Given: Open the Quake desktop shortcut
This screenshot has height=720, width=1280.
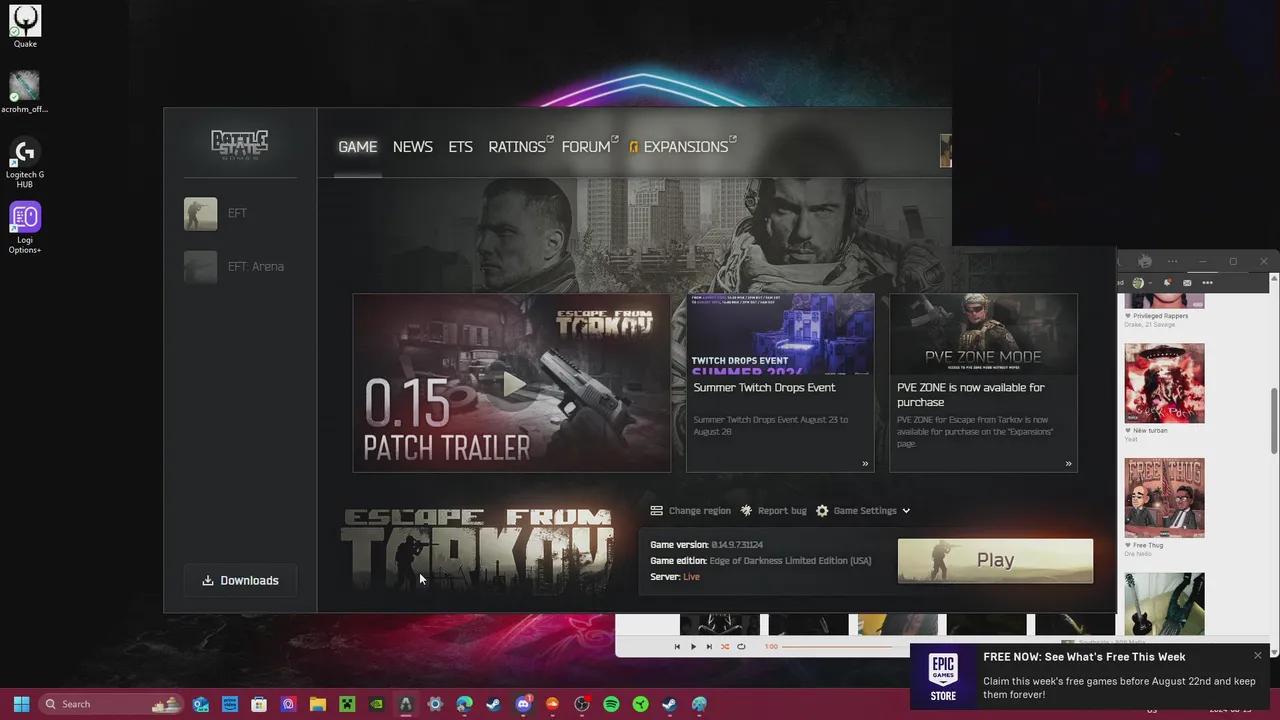Looking at the screenshot, I should click(25, 26).
